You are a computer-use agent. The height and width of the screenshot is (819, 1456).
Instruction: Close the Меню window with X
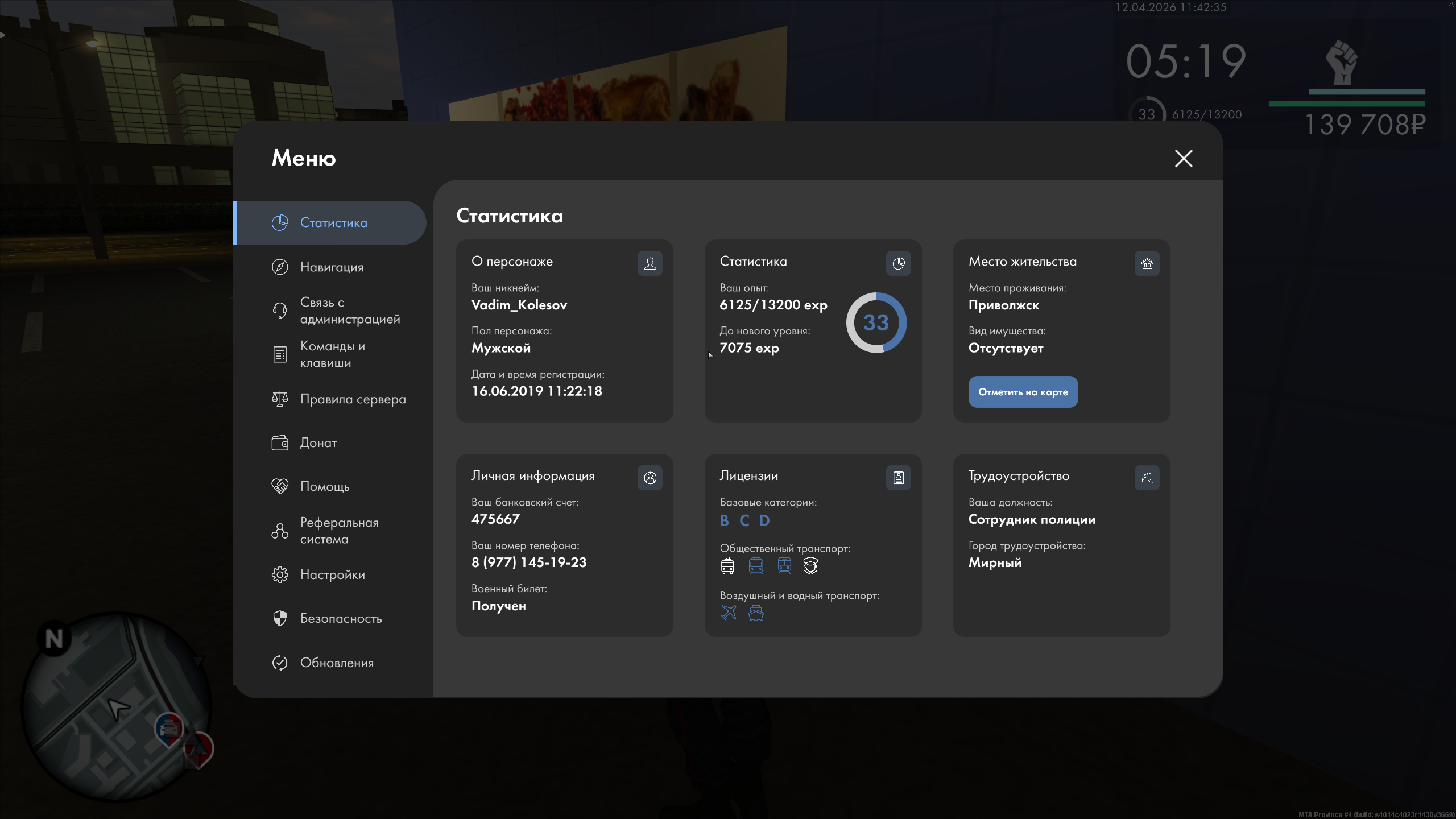point(1184,158)
